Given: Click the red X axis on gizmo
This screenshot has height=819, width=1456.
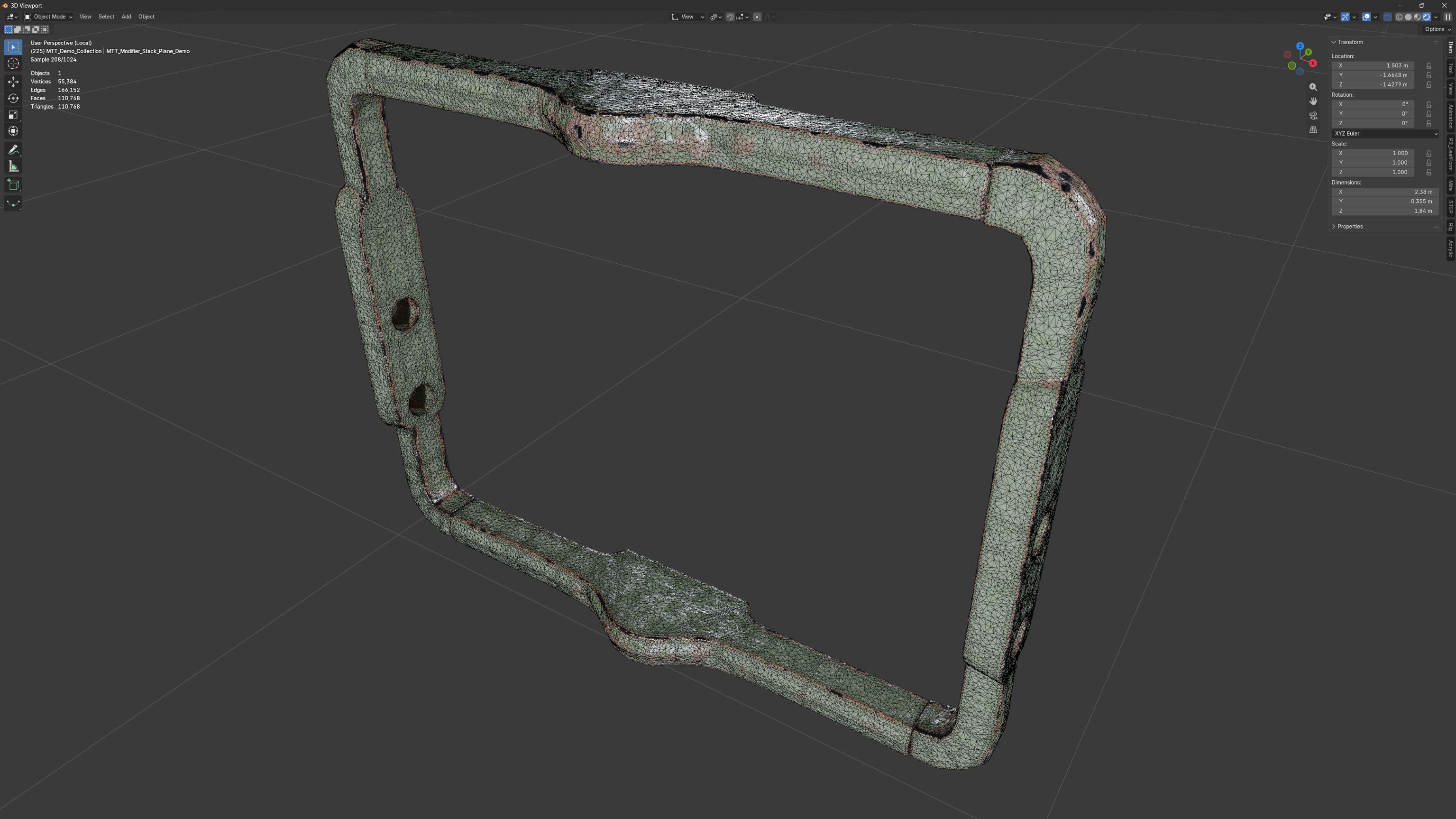Looking at the screenshot, I should point(1313,63).
